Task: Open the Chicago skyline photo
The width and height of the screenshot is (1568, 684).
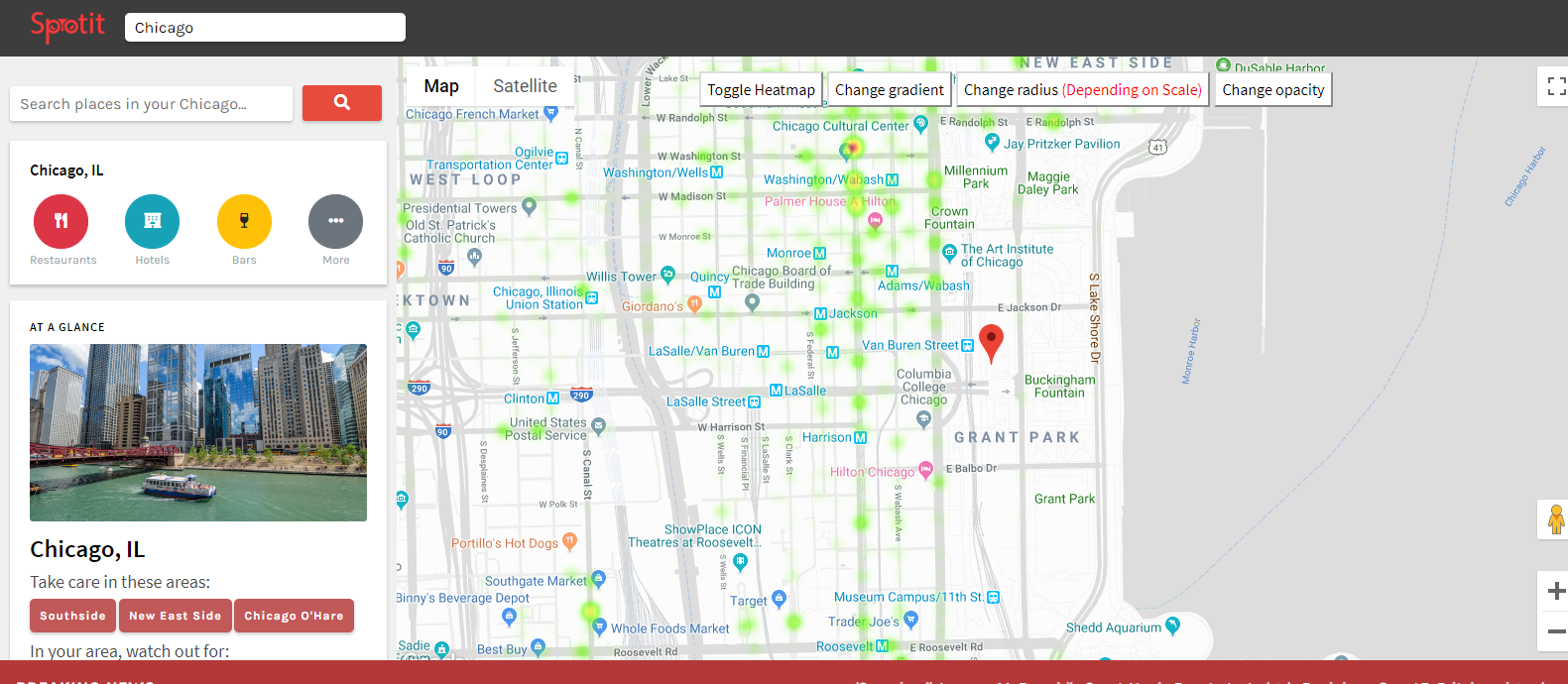Action: tap(198, 432)
